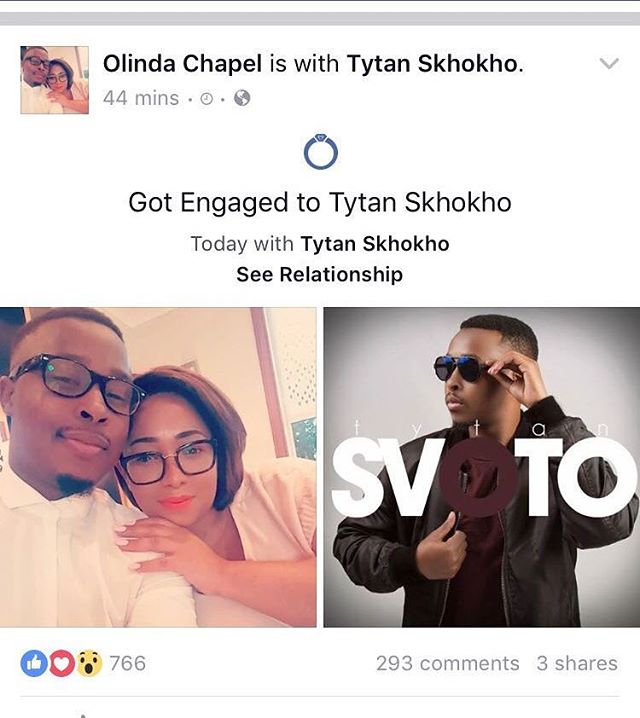Image resolution: width=640 pixels, height=718 pixels.
Task: Click the blue thumbs-up Like reaction icon
Action: (x=34, y=664)
